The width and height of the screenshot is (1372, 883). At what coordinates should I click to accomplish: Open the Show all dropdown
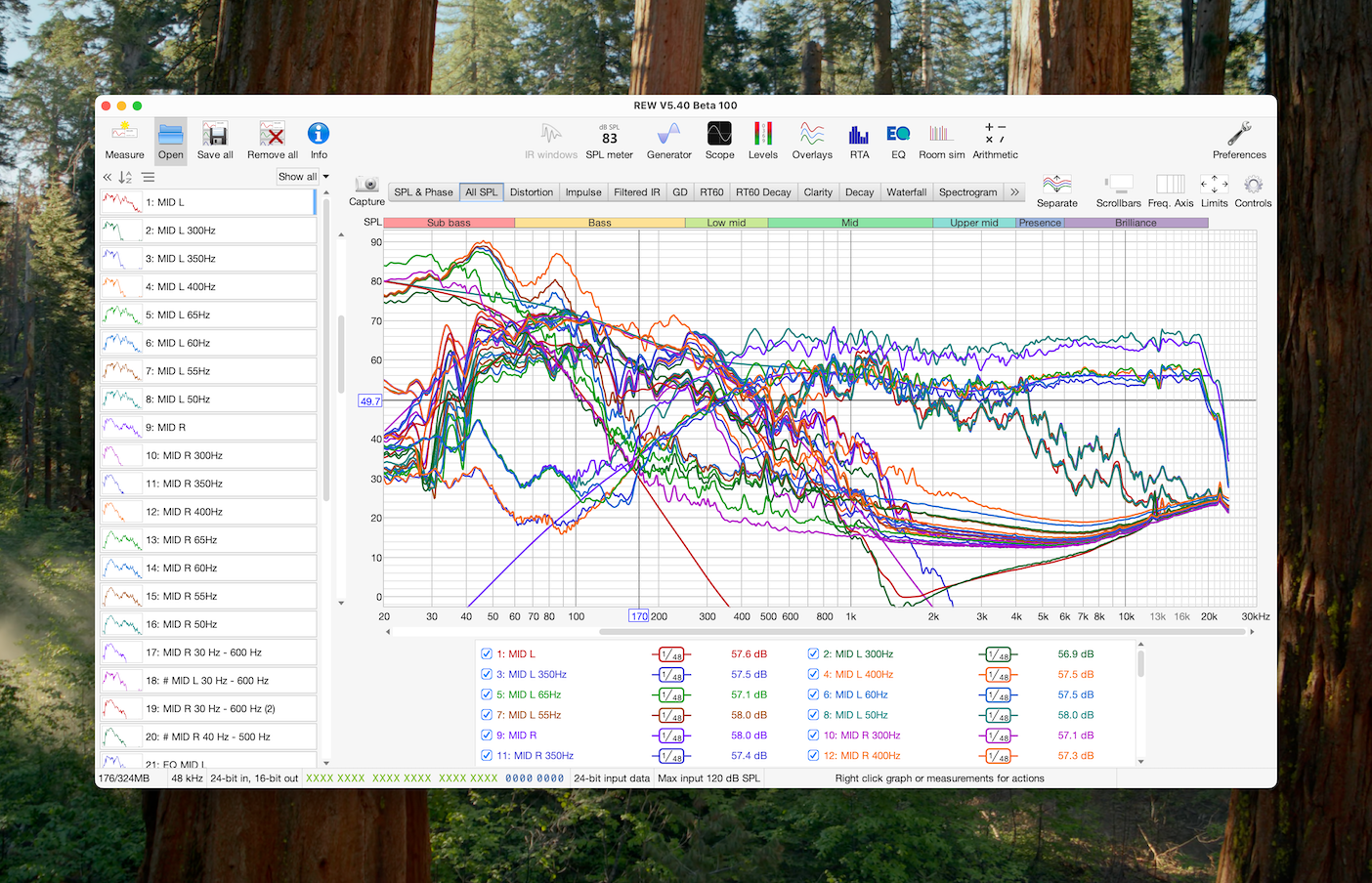click(303, 177)
